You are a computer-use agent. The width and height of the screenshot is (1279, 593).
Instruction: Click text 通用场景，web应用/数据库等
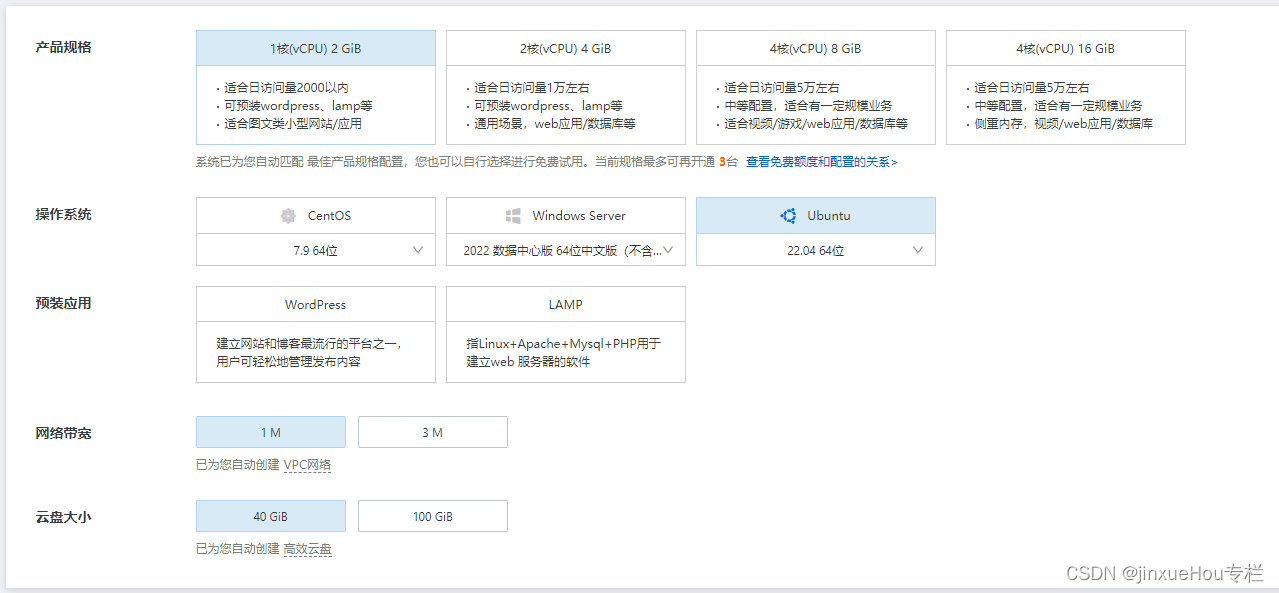coord(555,124)
